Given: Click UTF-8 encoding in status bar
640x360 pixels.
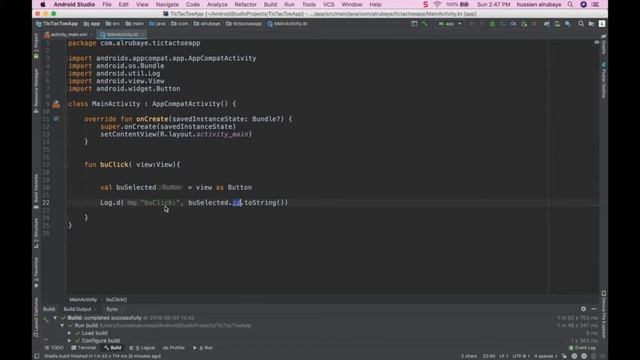Looking at the screenshot, I should tap(520, 356).
